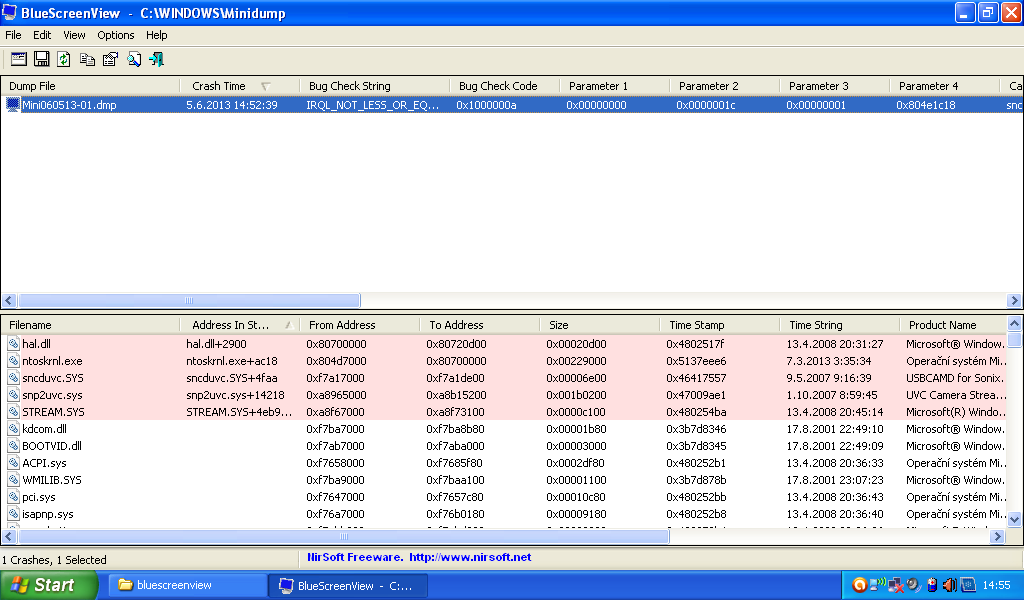1024x600 pixels.
Task: Open the View menu
Action: 74,35
